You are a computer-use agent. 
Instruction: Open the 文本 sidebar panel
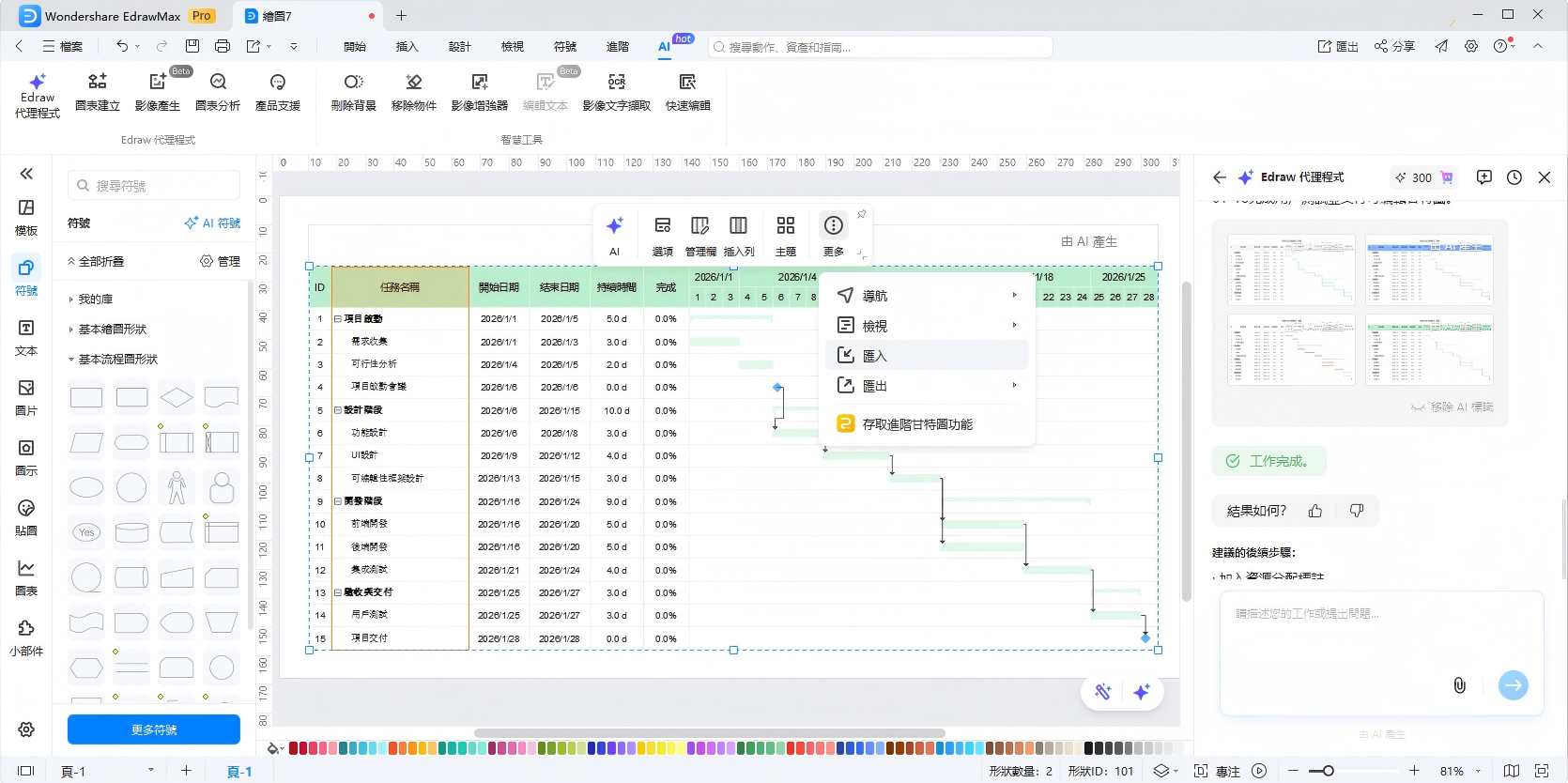[x=26, y=338]
